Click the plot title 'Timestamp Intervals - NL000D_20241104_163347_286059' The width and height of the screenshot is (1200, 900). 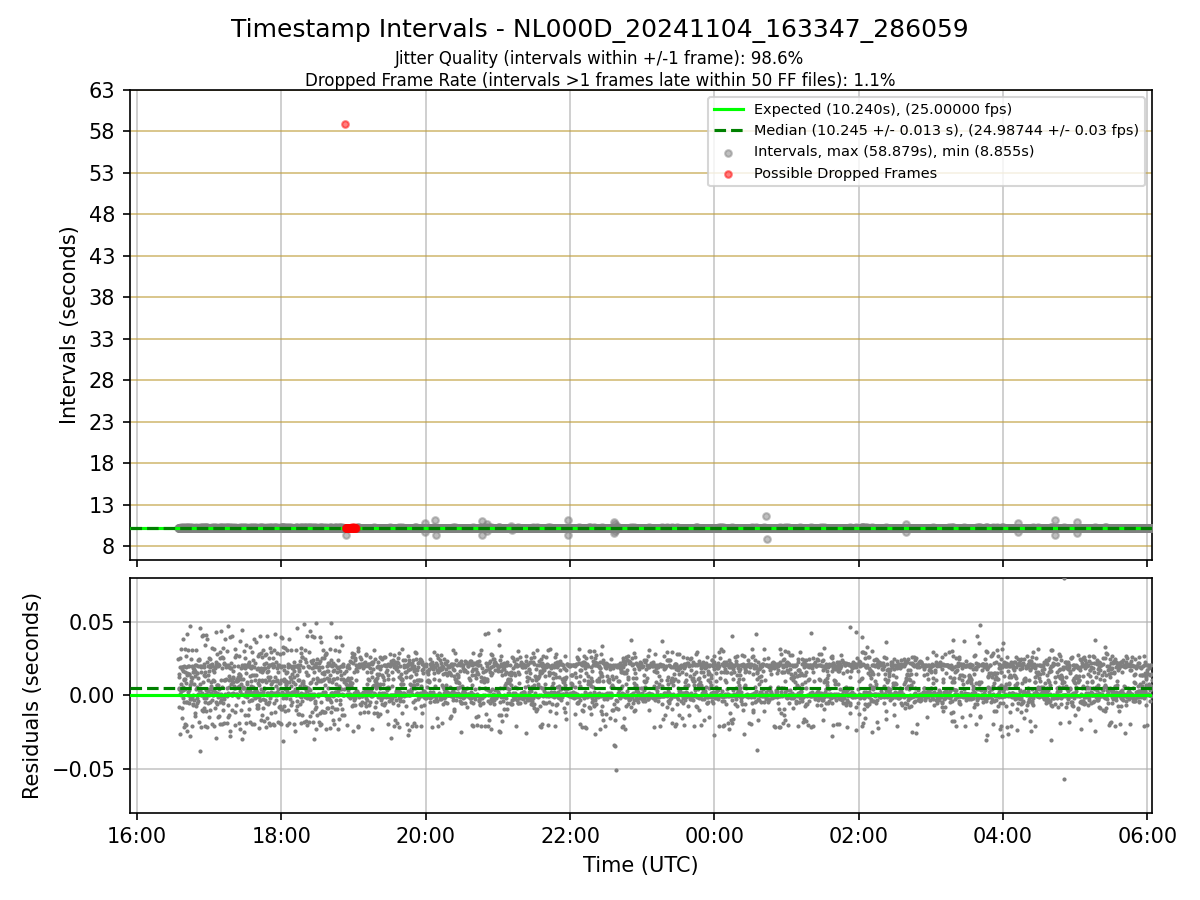(x=599, y=29)
